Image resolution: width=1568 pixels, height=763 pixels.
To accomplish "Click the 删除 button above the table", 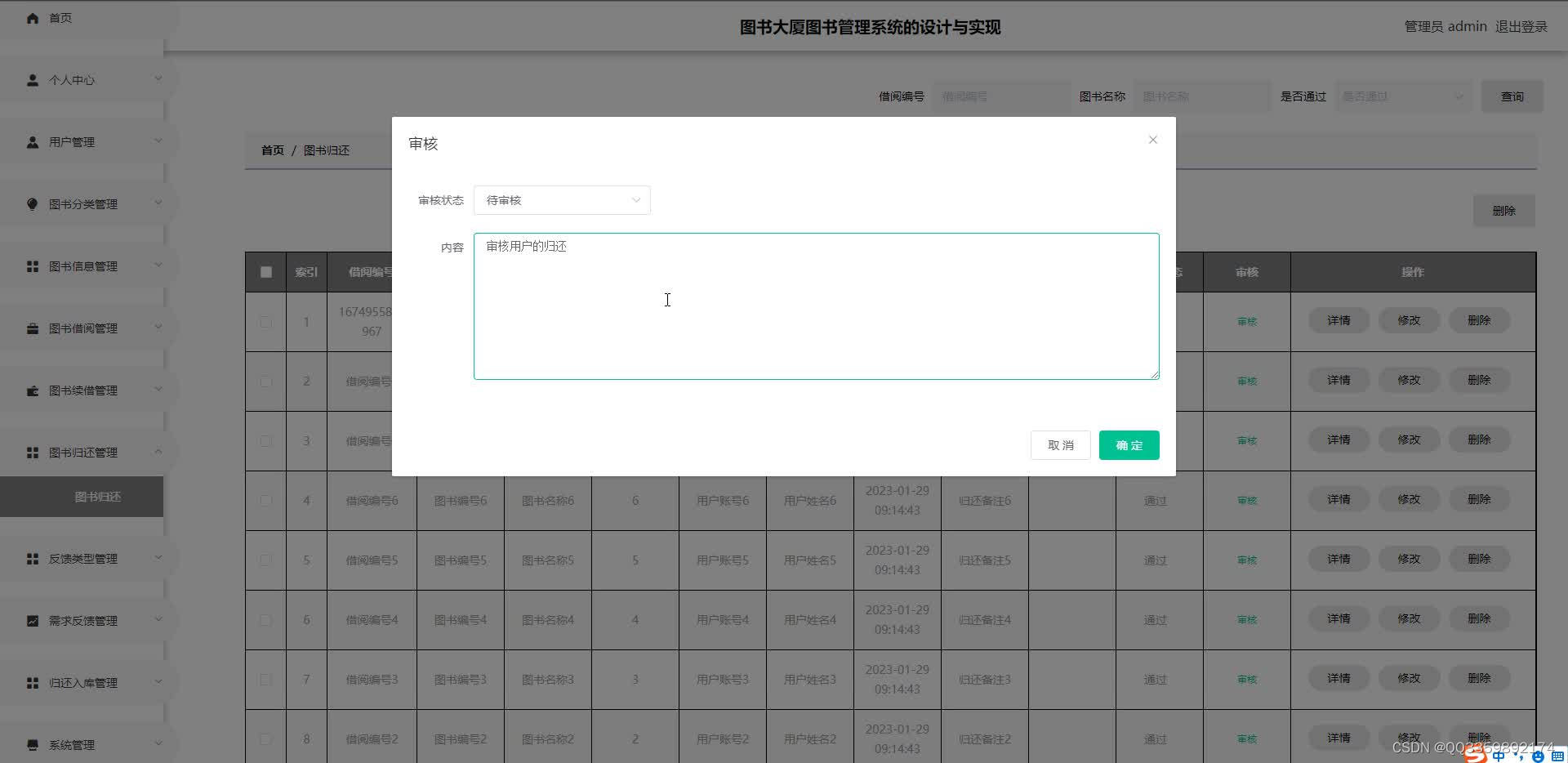I will (x=1504, y=211).
